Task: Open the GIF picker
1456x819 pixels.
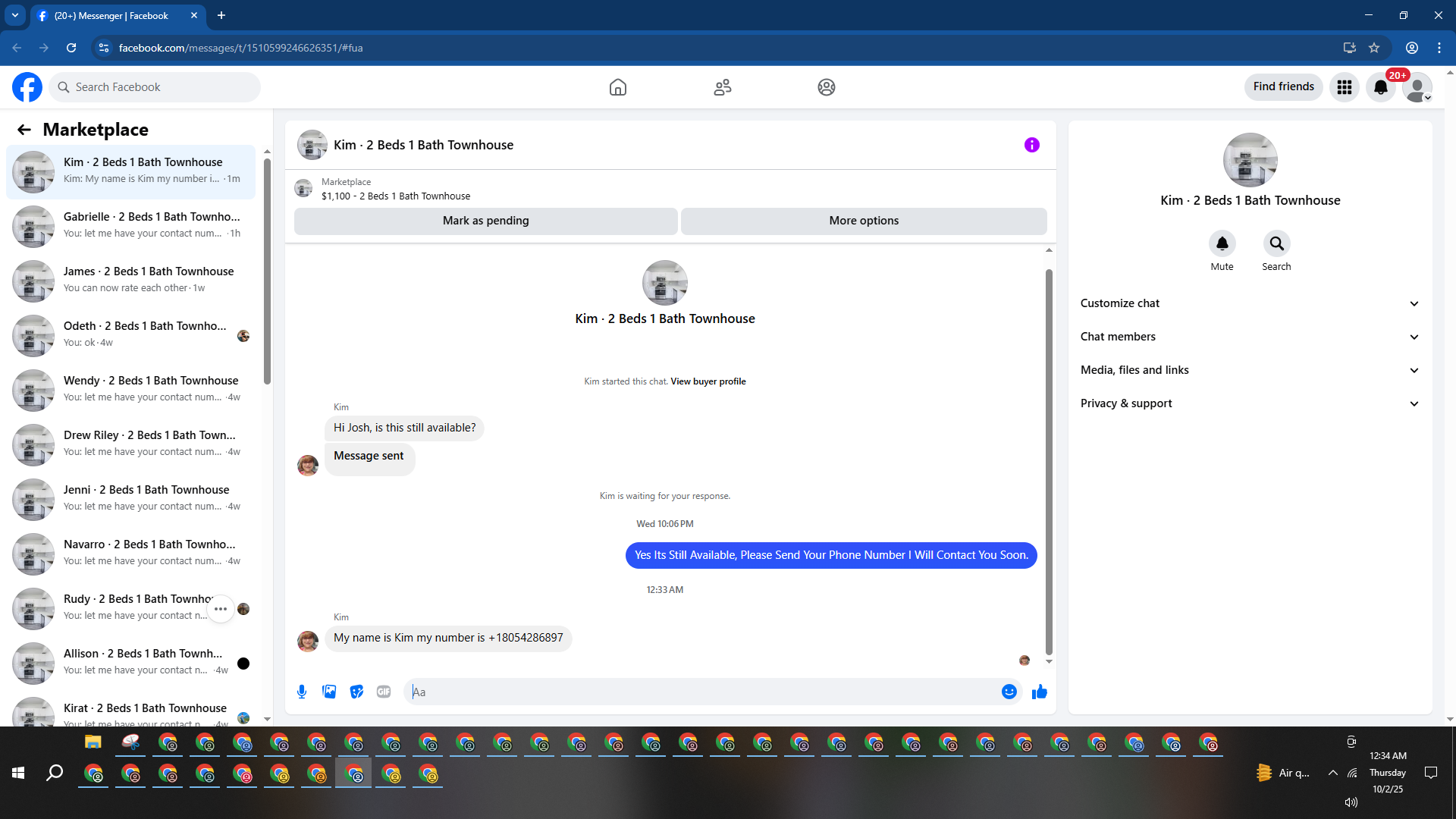Action: point(384,692)
